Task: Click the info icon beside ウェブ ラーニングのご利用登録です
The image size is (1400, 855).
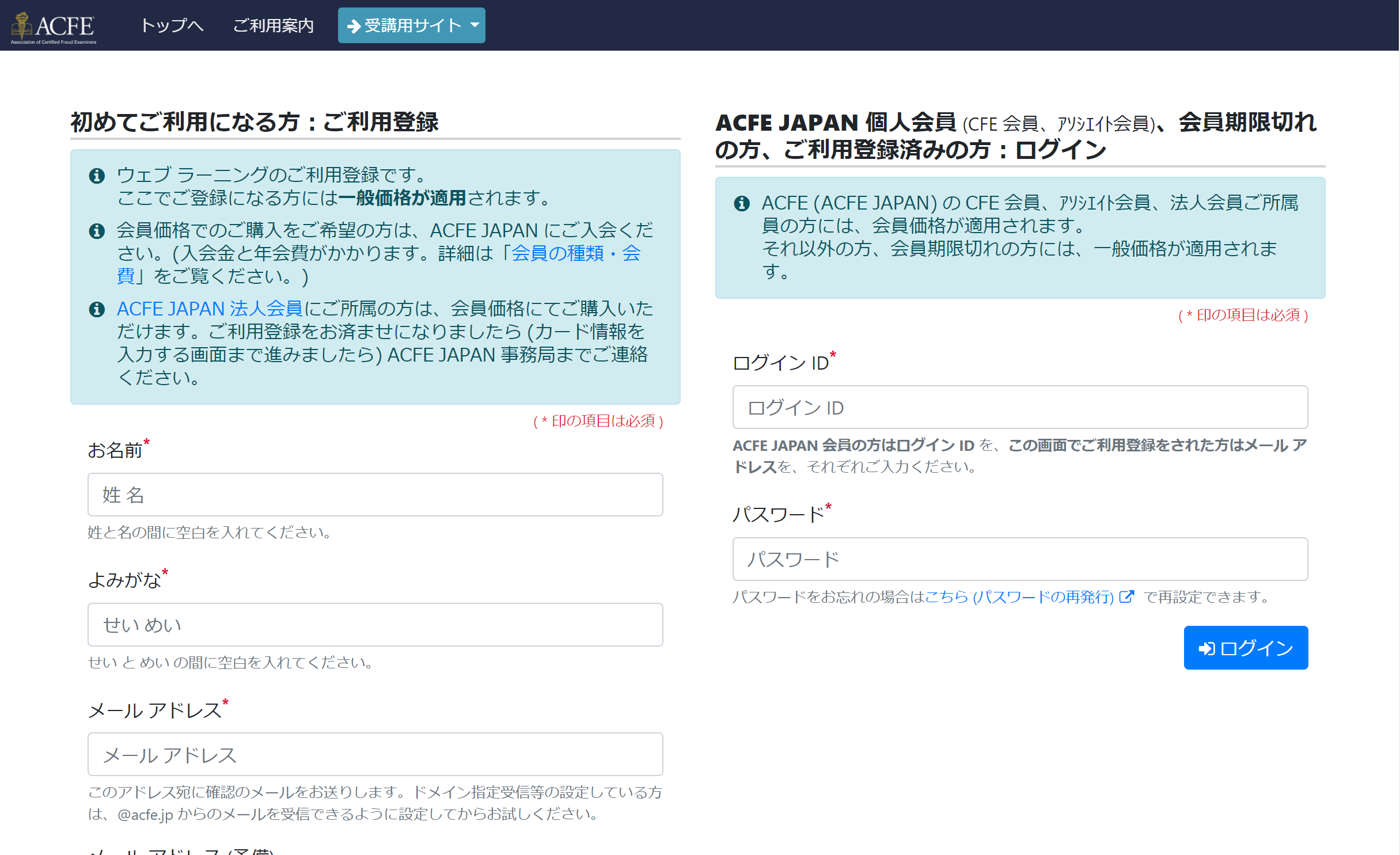Action: coord(97,175)
